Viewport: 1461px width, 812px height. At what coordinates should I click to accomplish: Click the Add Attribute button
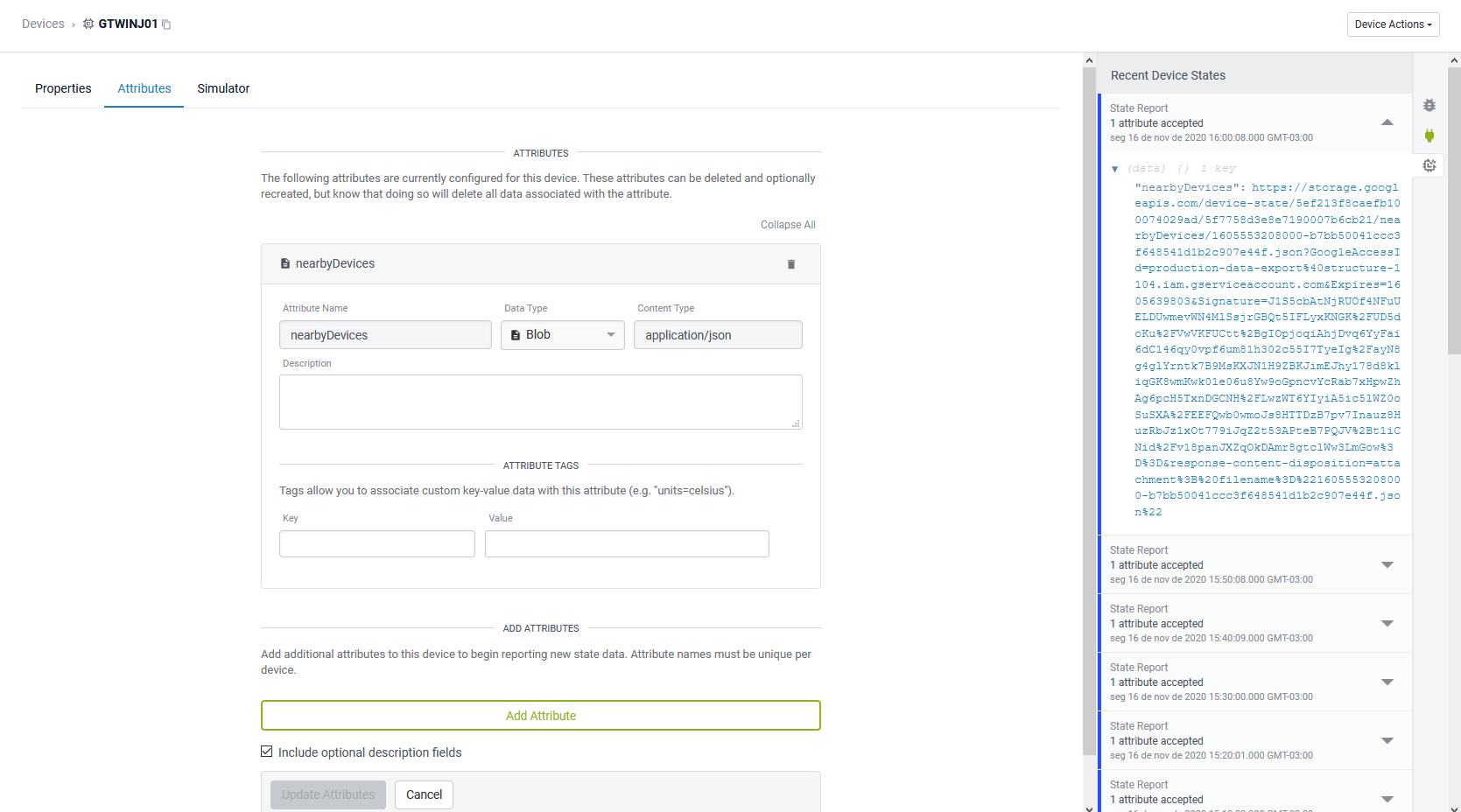541,716
